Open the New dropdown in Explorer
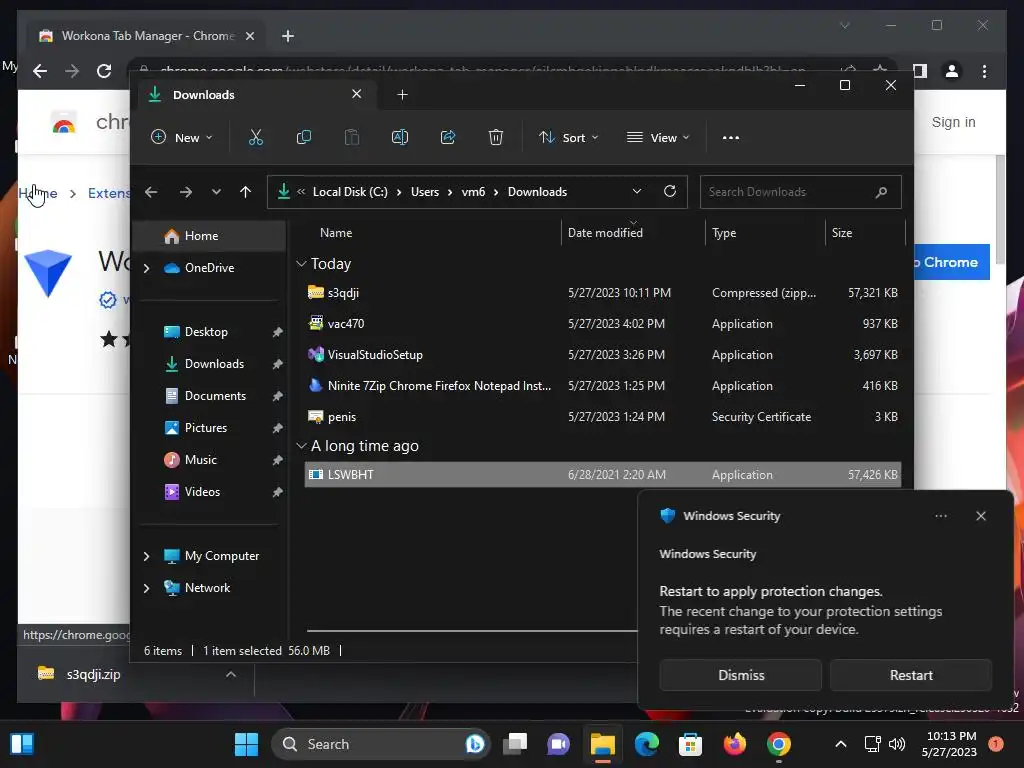This screenshot has width=1024, height=768. (182, 138)
